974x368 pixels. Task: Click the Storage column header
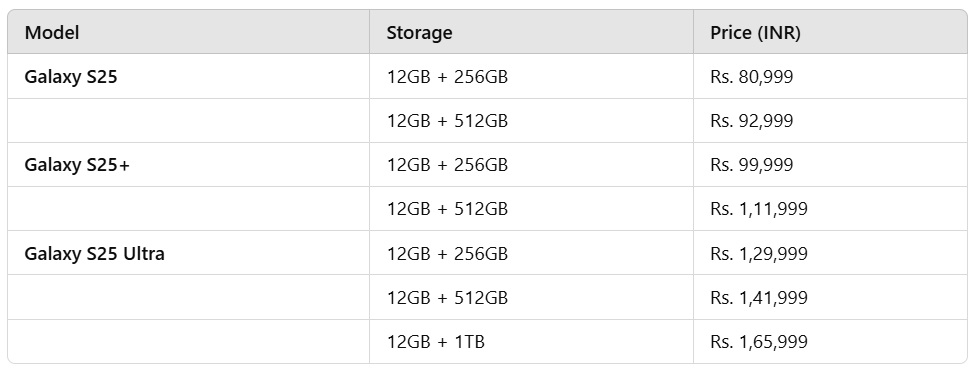click(531, 32)
